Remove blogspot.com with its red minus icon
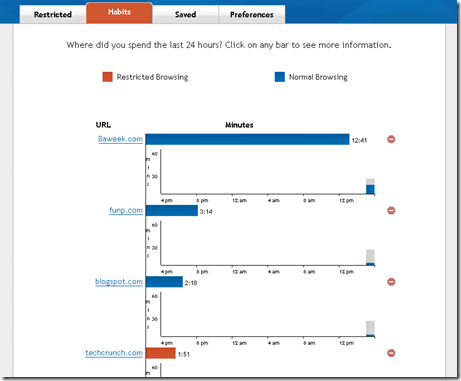 tap(391, 282)
